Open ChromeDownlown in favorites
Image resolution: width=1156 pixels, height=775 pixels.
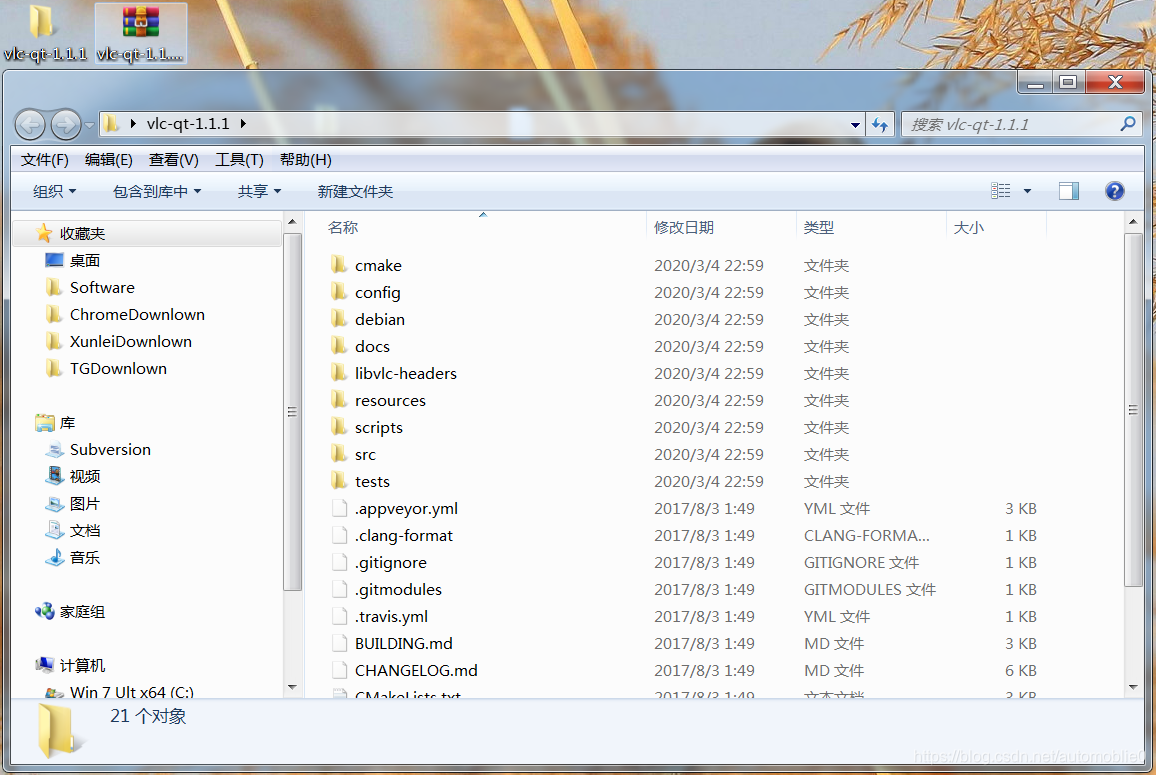point(137,315)
